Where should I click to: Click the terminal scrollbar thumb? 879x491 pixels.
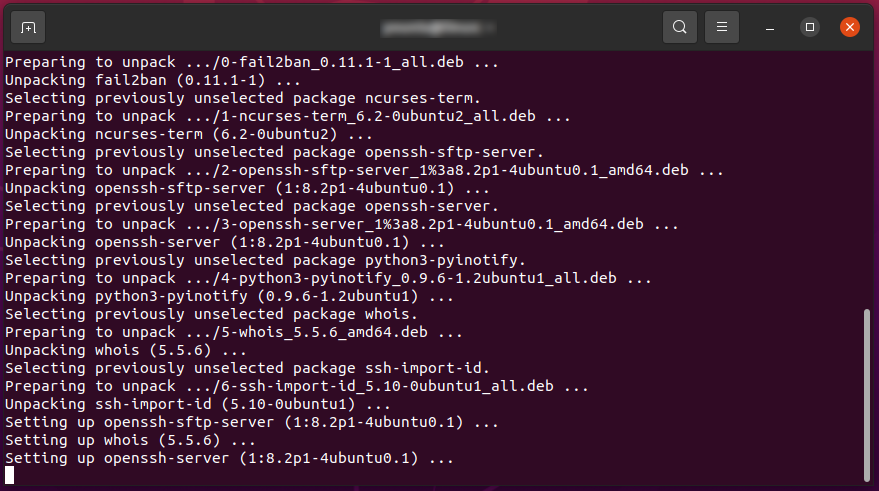click(x=867, y=395)
